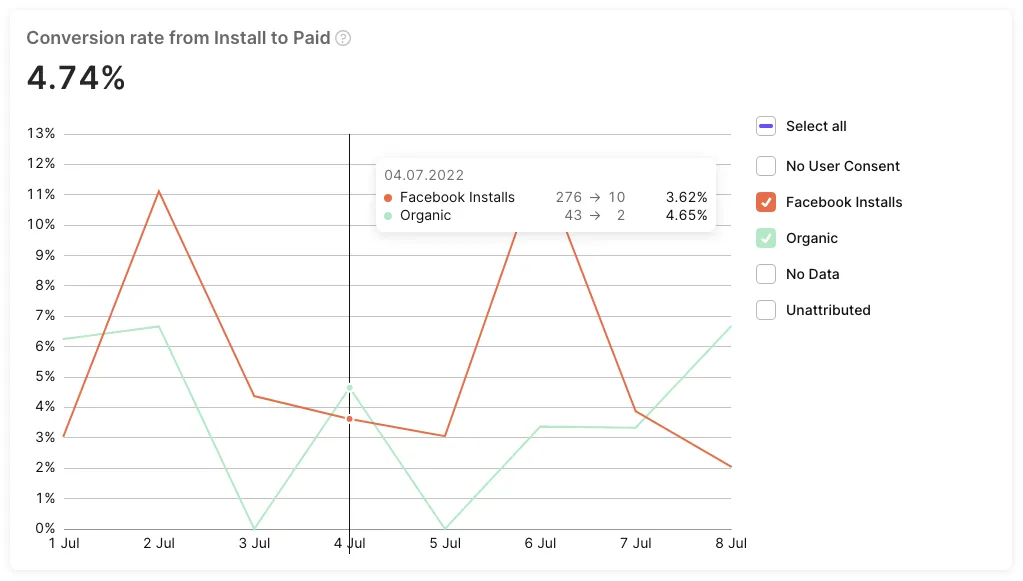Click the orange Facebook Installs point on 4 Jul
This screenshot has height=581, width=1023.
(349, 419)
